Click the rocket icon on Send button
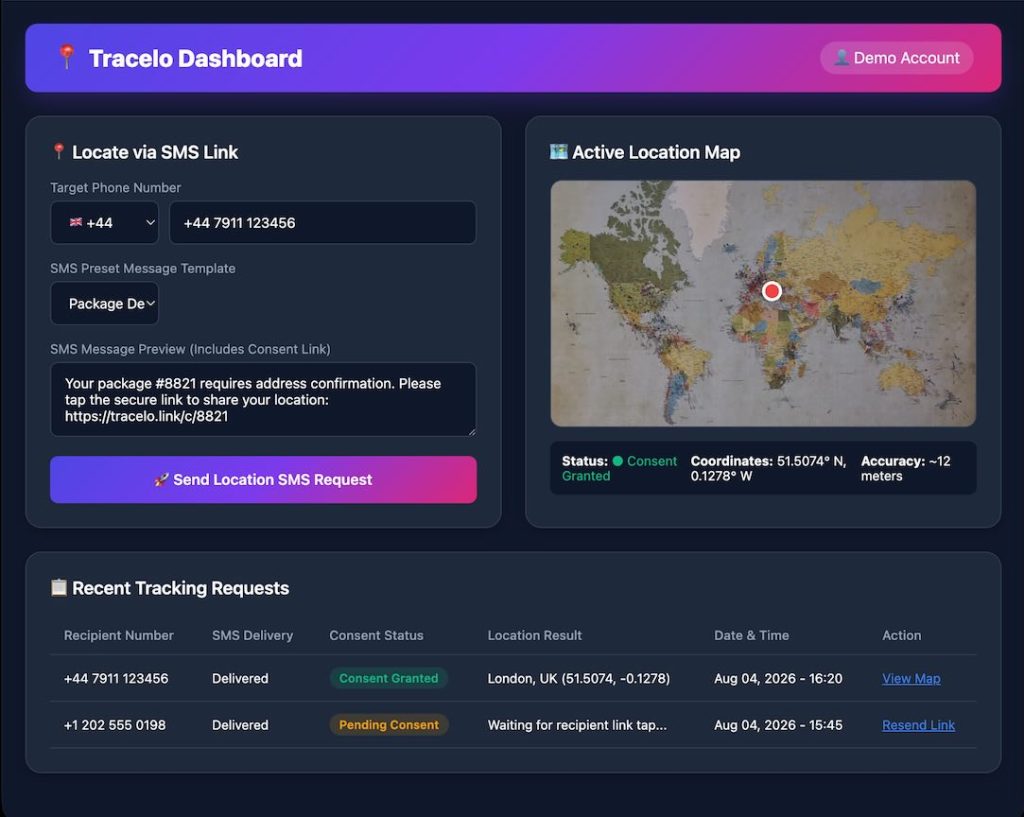Image resolution: width=1024 pixels, height=817 pixels. click(161, 479)
